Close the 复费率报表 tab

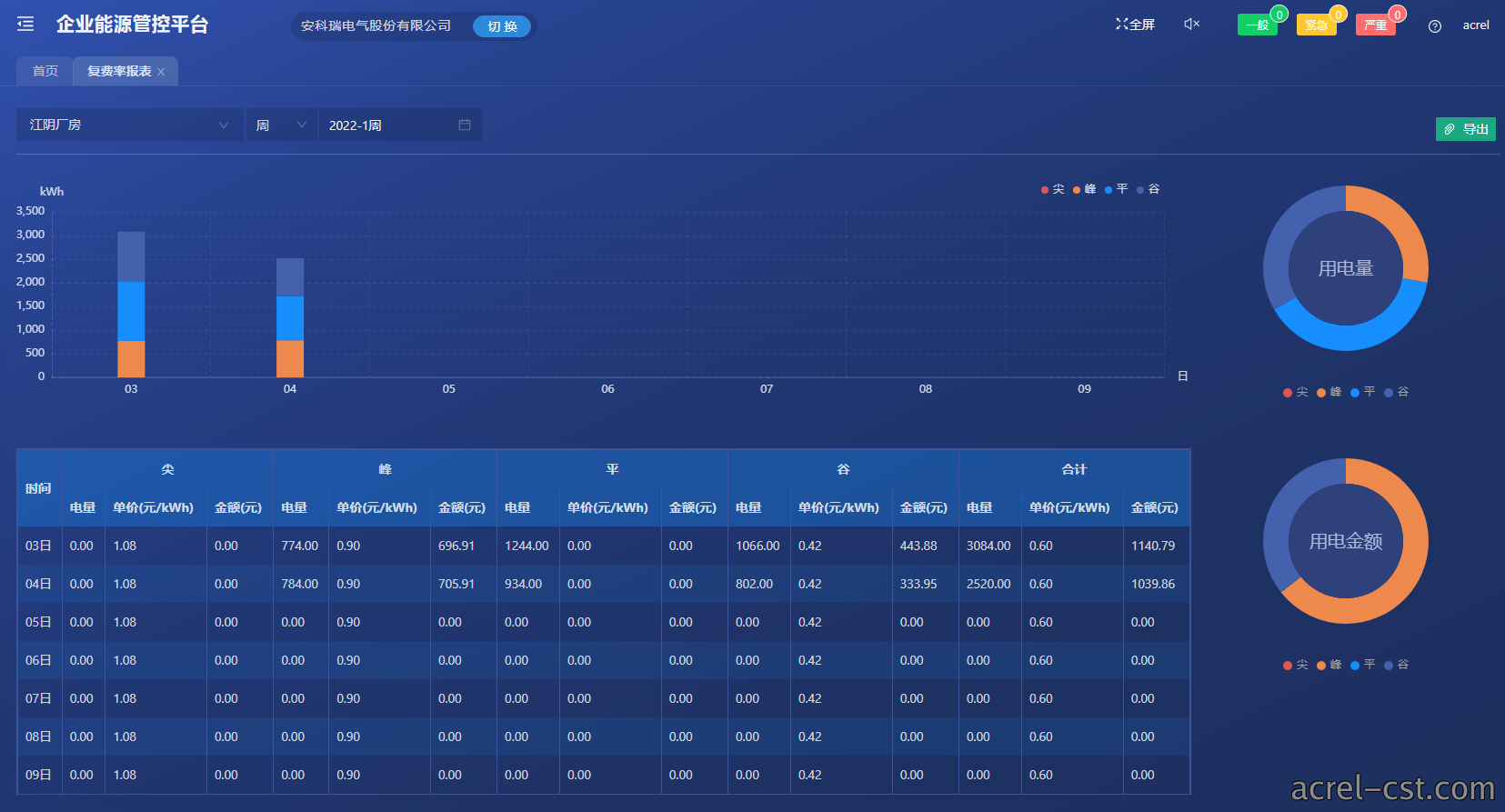(161, 72)
